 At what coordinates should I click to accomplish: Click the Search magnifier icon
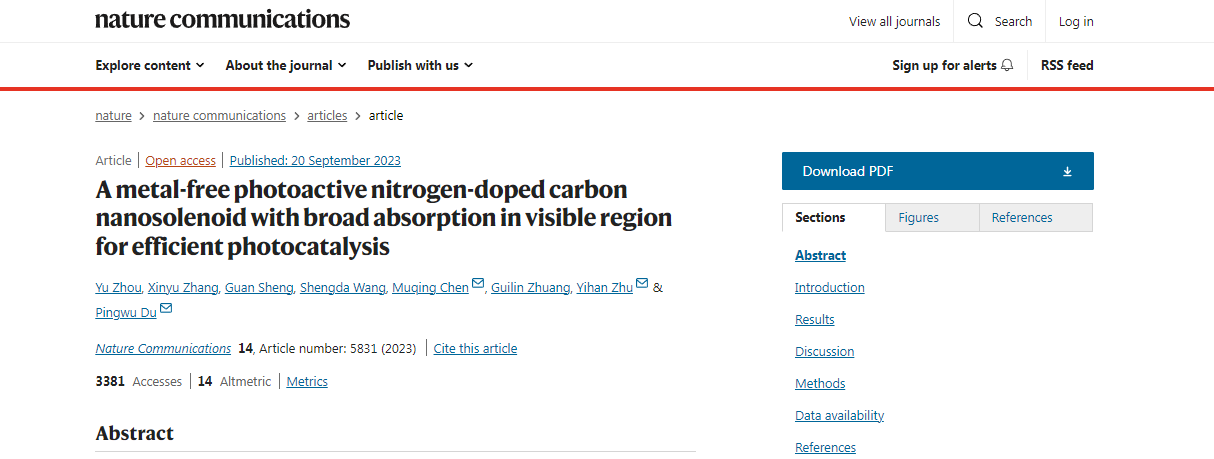(976, 21)
